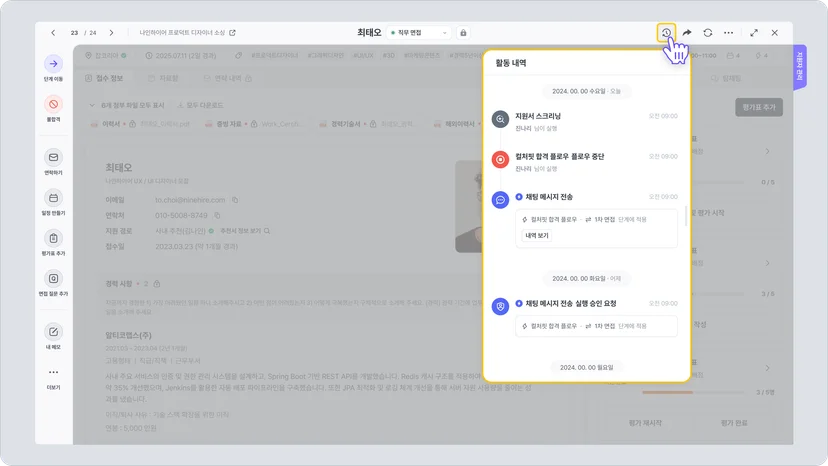The width and height of the screenshot is (828, 466).
Task: Click the 연락하기 mail icon in sidebar
Action: 53,157
